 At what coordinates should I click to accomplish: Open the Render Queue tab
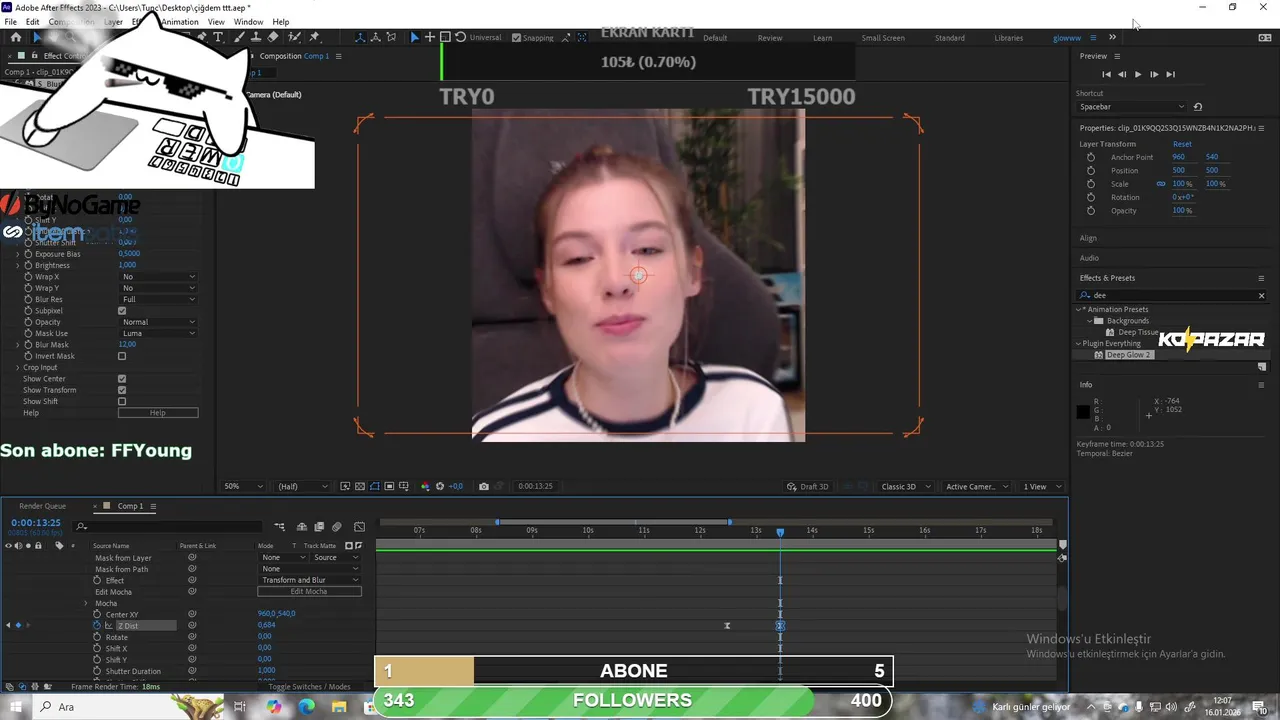click(42, 506)
